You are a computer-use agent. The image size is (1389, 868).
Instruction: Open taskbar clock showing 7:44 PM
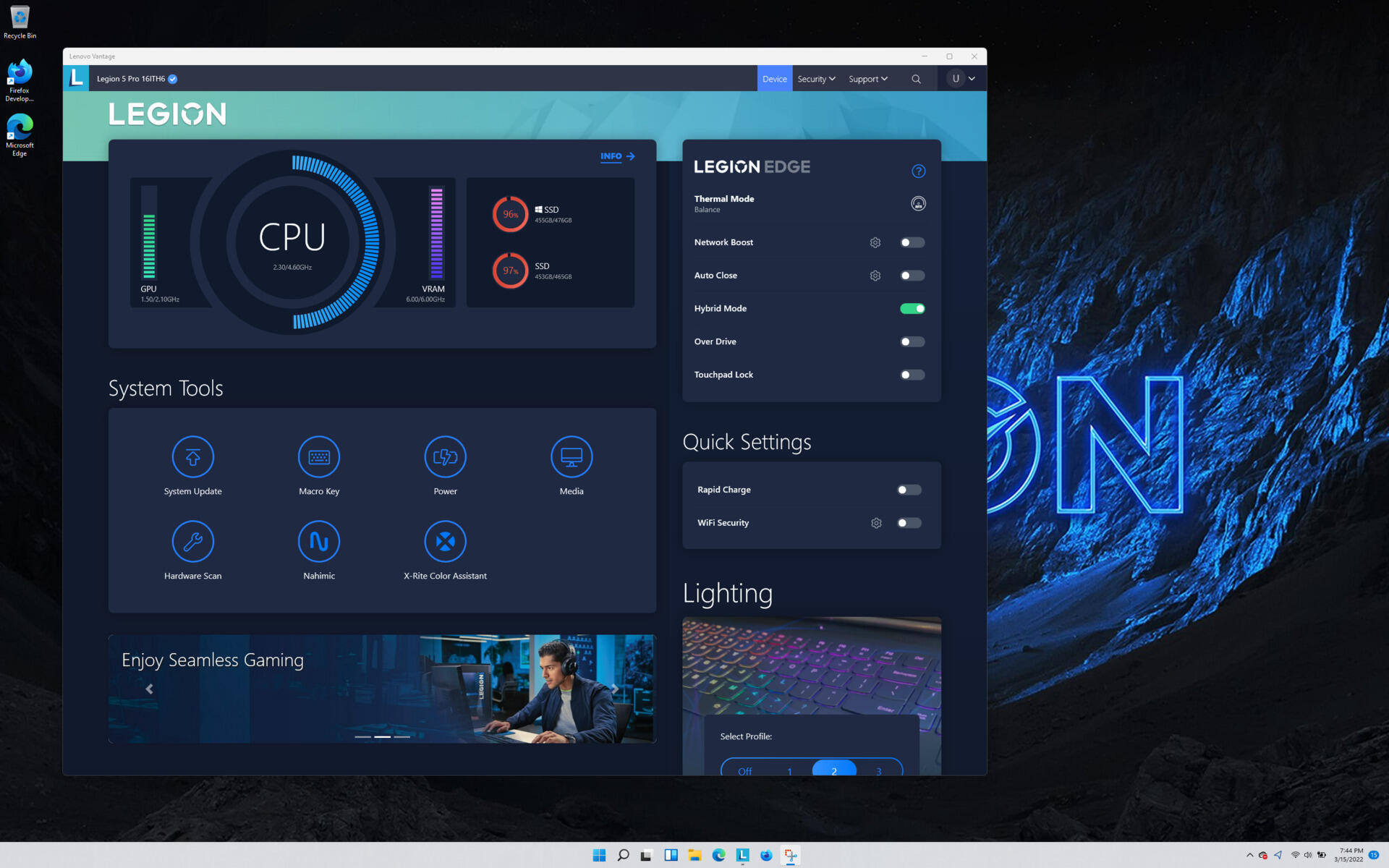[x=1349, y=855]
